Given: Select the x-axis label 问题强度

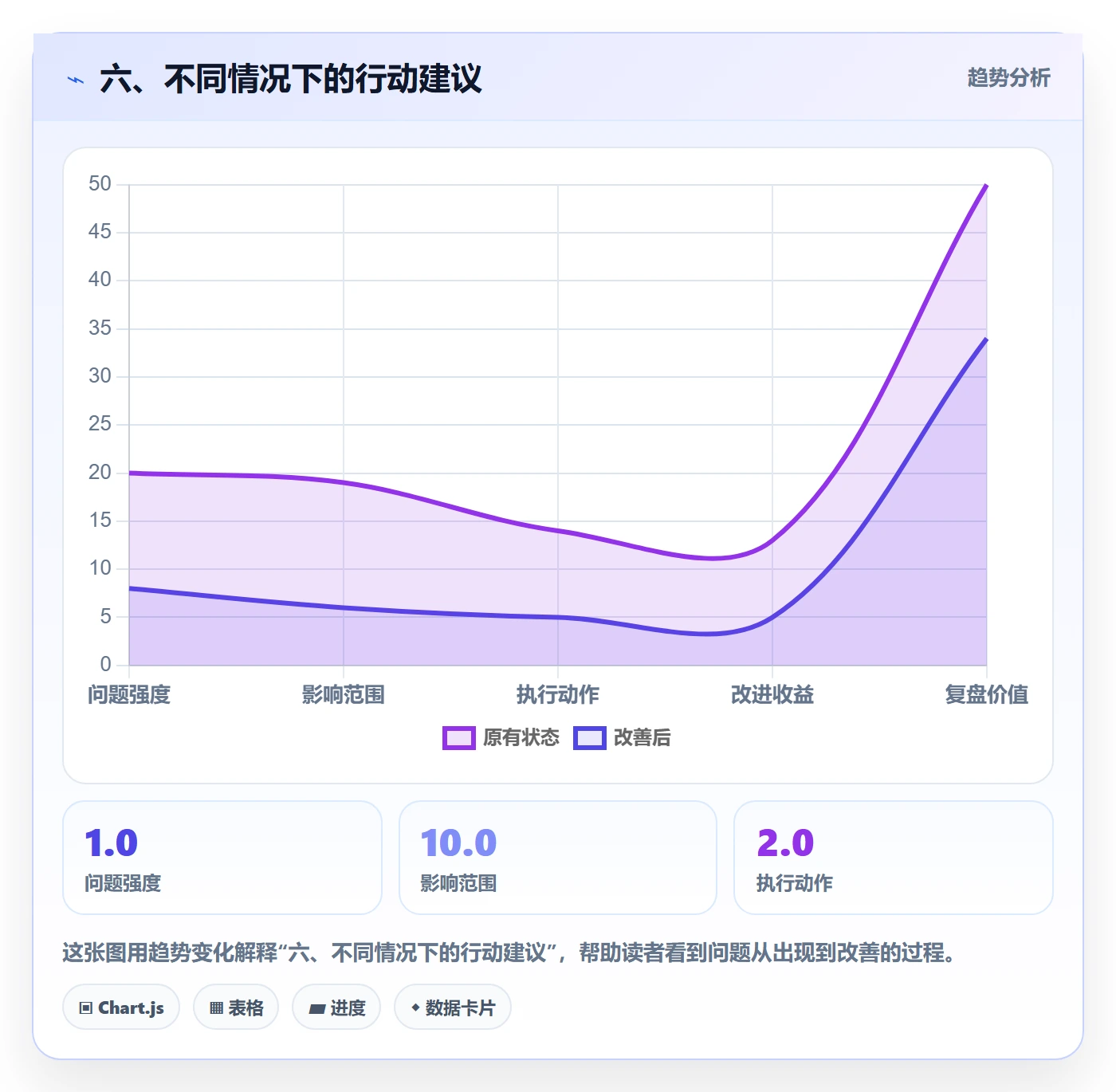Looking at the screenshot, I should [x=129, y=694].
